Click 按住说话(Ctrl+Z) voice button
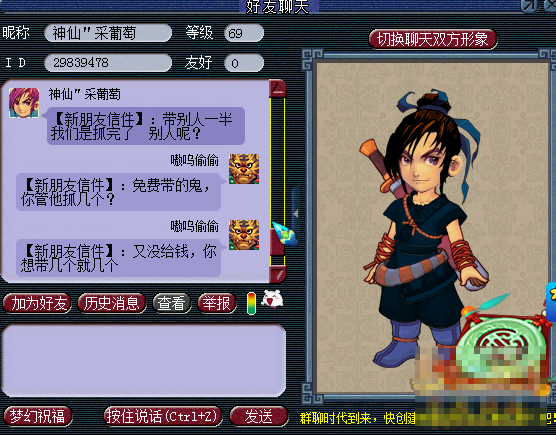Image resolution: width=556 pixels, height=435 pixels. pos(163,416)
